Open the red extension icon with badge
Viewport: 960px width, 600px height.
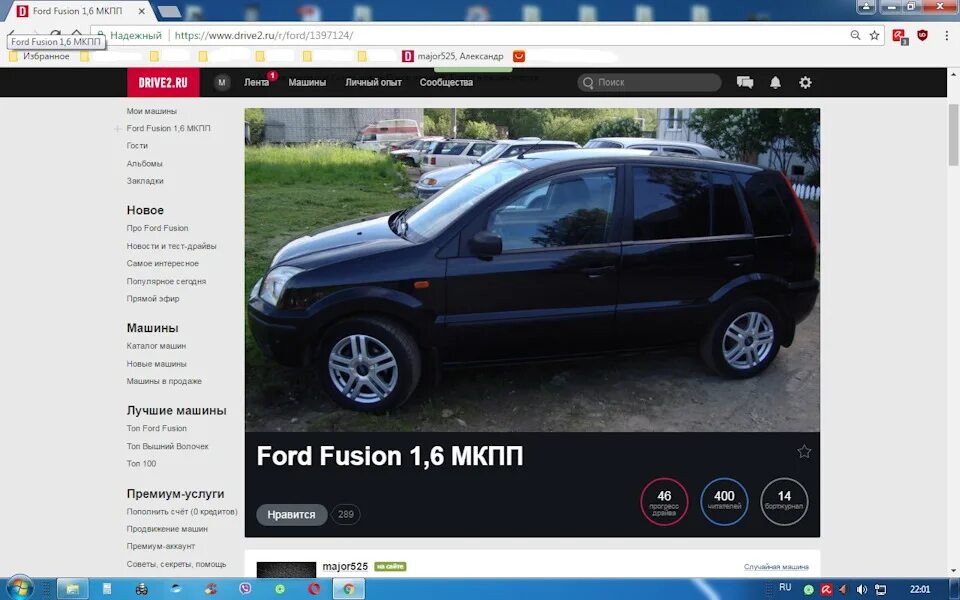(x=899, y=36)
